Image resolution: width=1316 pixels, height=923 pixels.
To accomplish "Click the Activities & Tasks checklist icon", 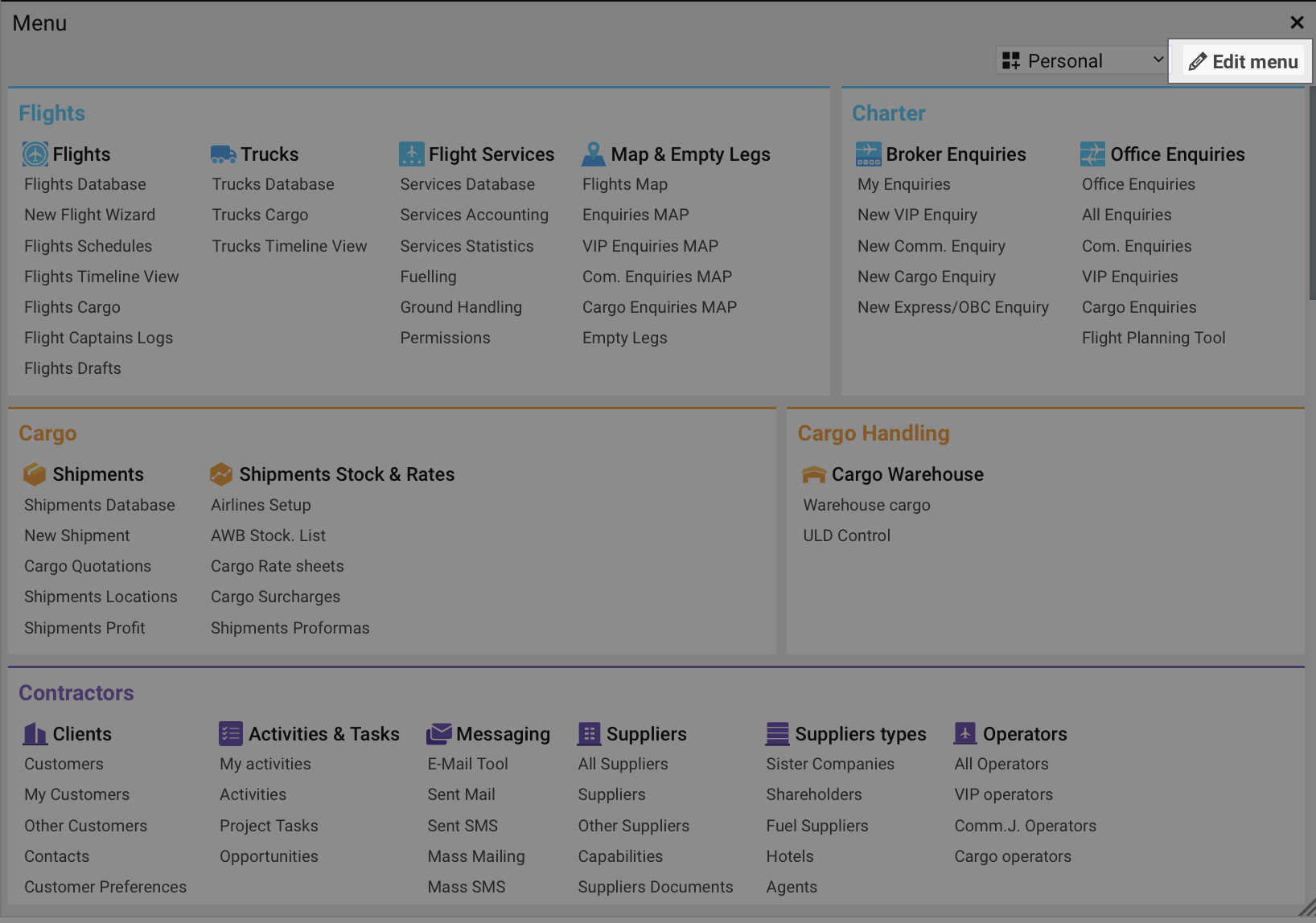I will click(x=231, y=733).
